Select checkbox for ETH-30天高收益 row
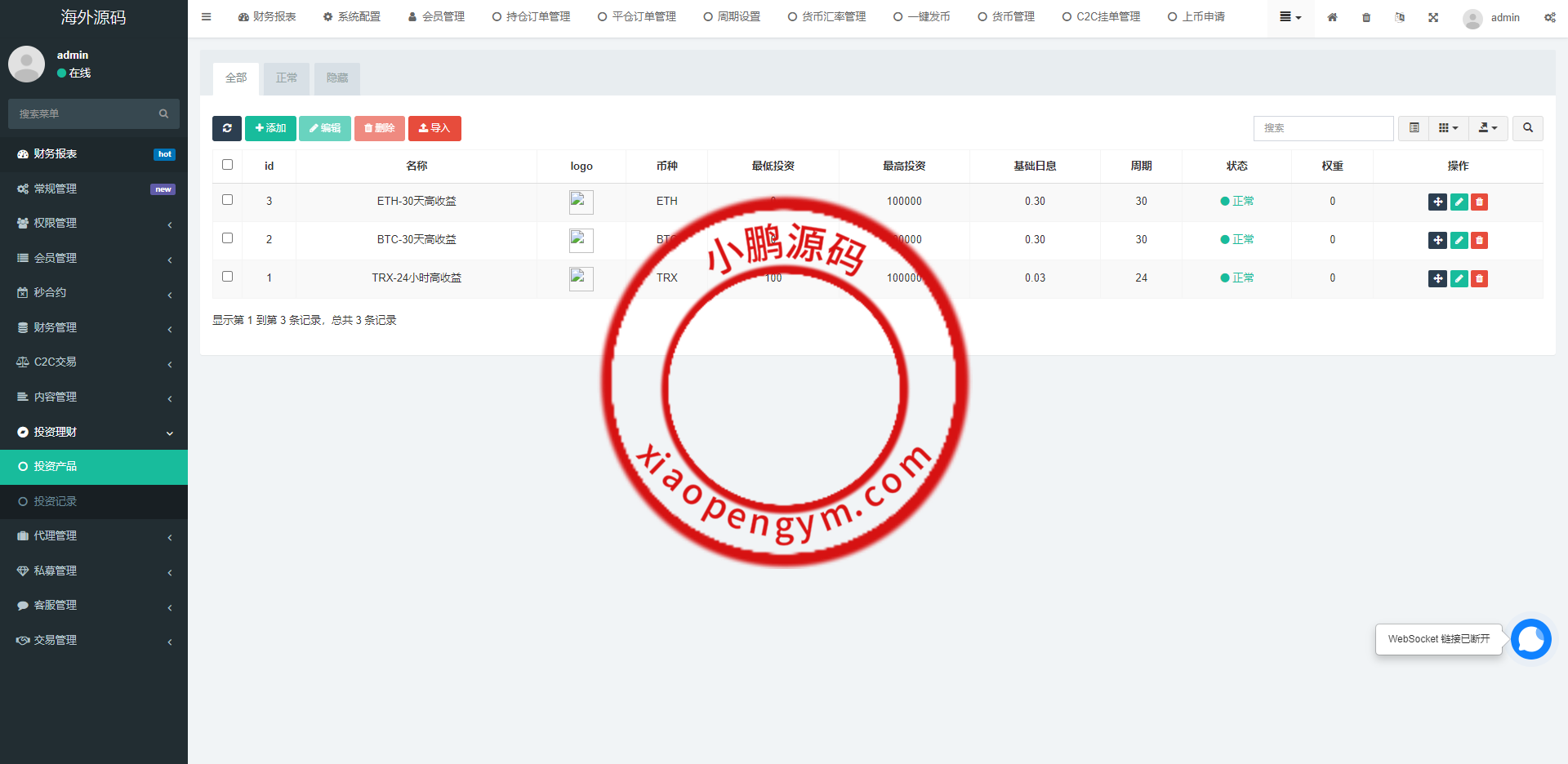The height and width of the screenshot is (764, 1568). (228, 200)
